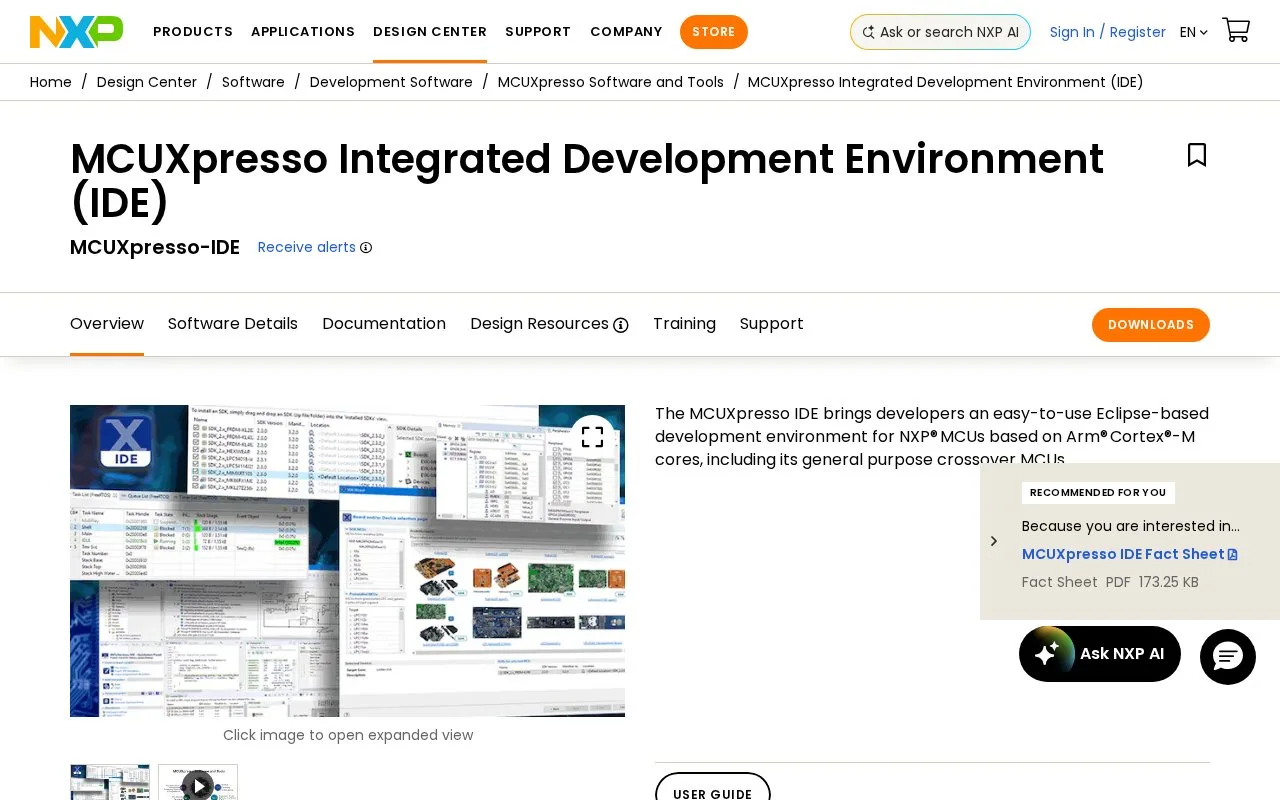This screenshot has width=1280, height=800.
Task: Open Design Center breadcrumb link
Action: point(147,82)
